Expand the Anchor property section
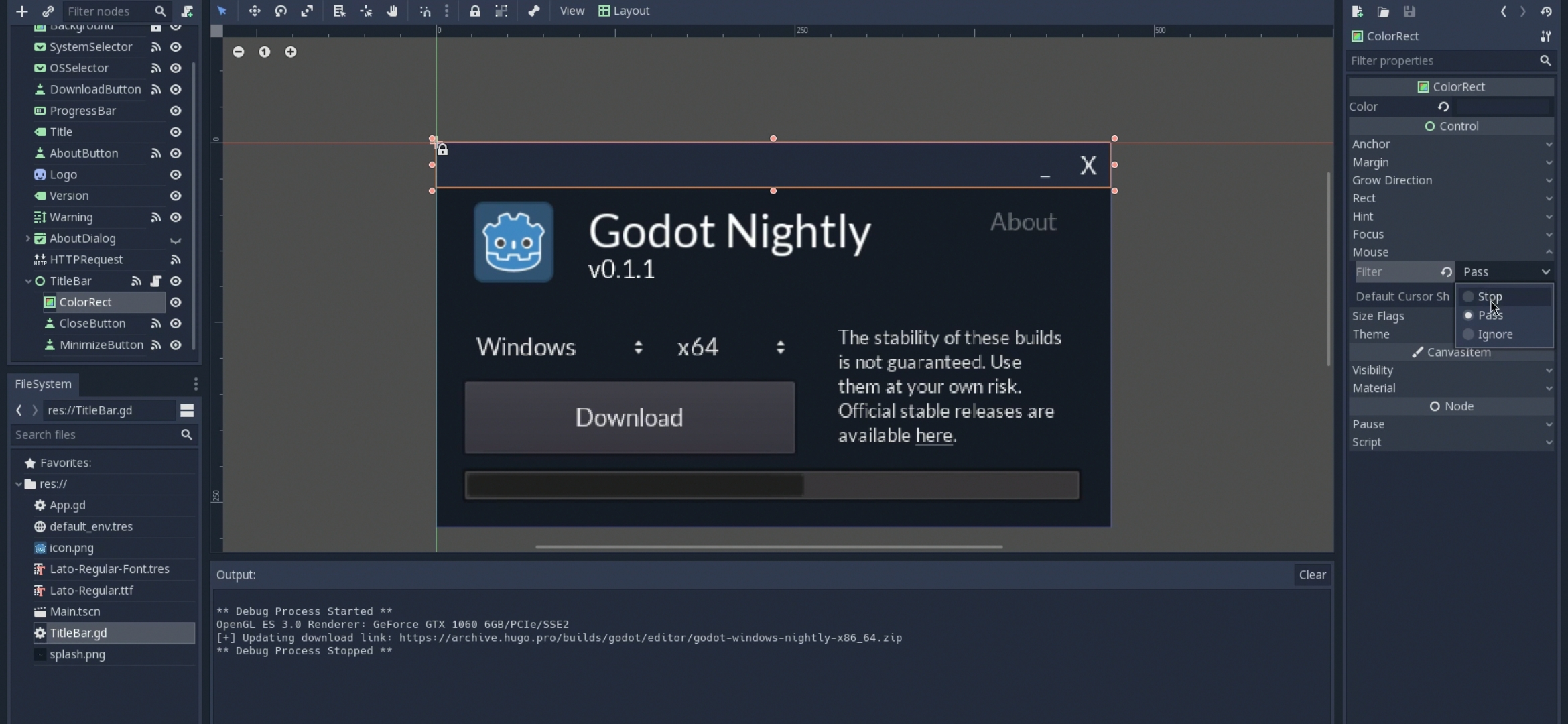Viewport: 1568px width, 724px height. click(x=1451, y=144)
